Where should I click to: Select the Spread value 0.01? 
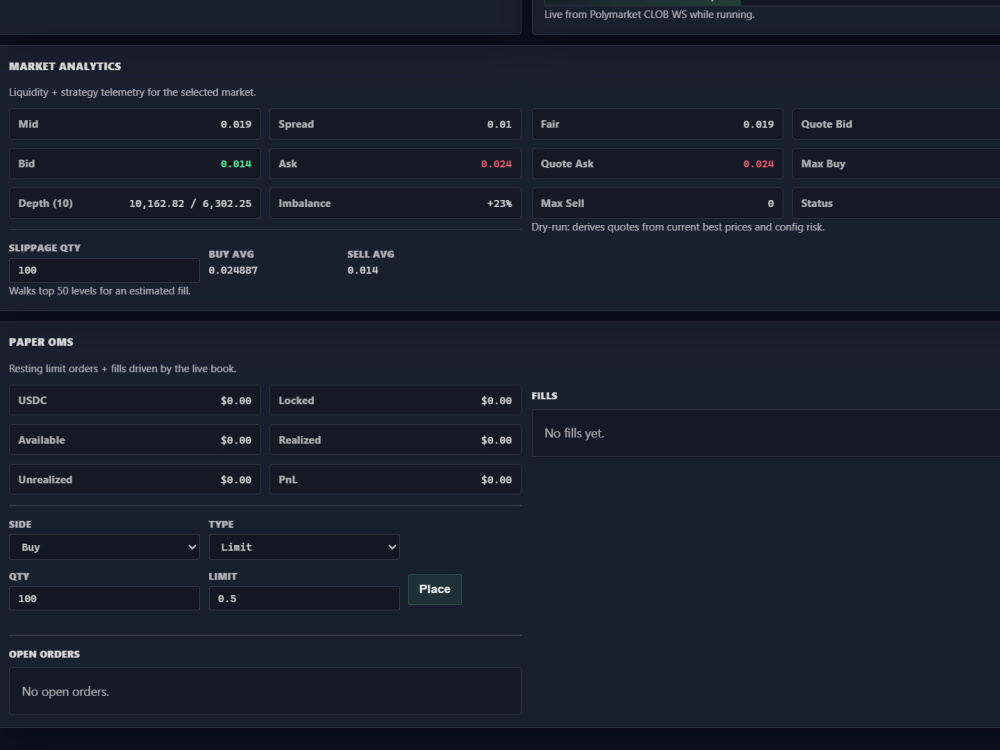[499, 124]
